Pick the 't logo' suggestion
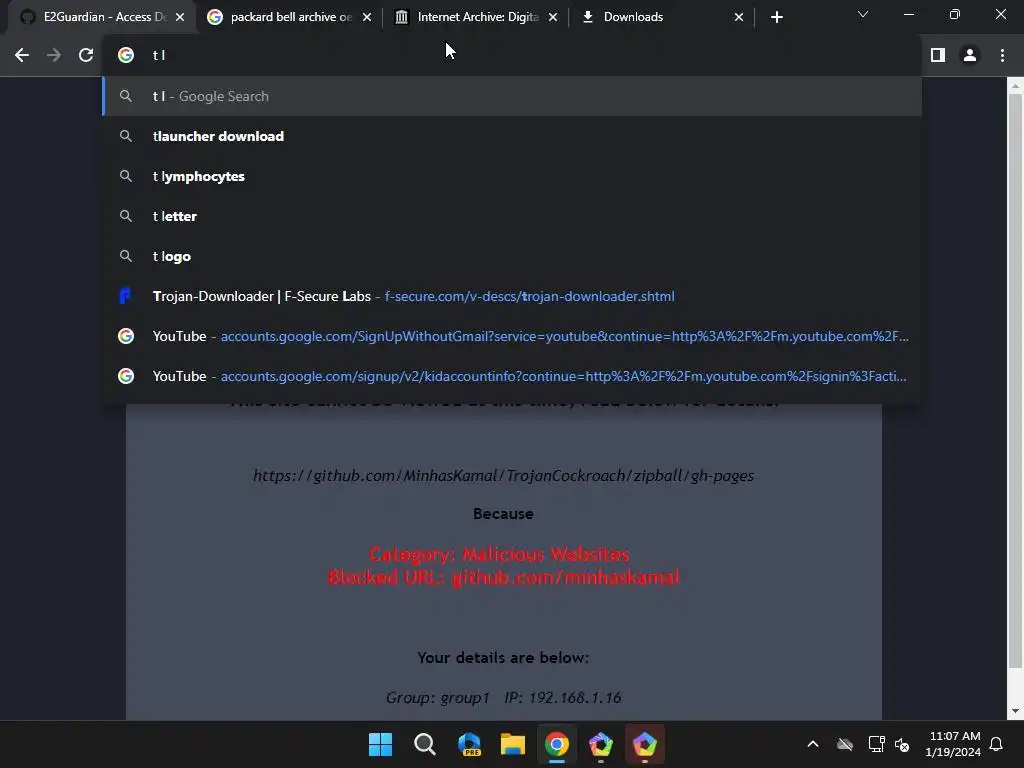 [512, 256]
